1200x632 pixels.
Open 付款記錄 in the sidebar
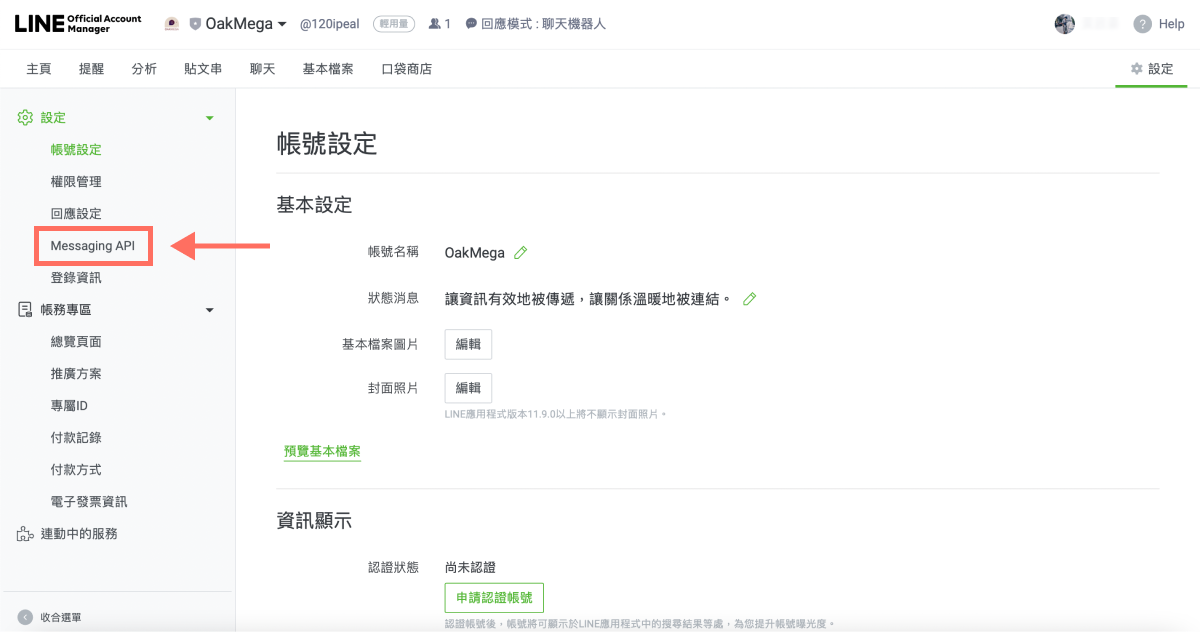76,438
